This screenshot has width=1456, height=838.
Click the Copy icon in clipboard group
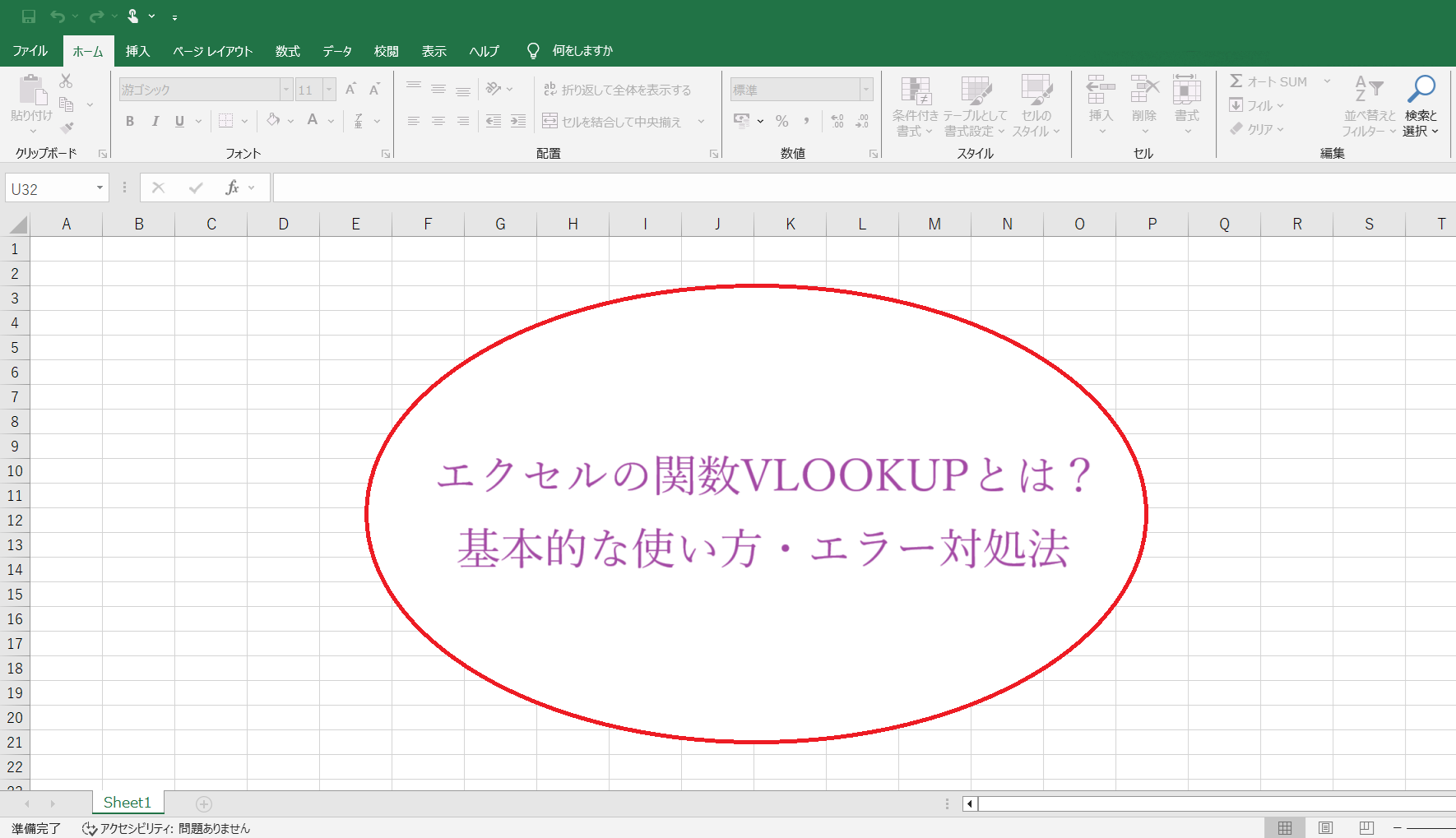point(67,104)
